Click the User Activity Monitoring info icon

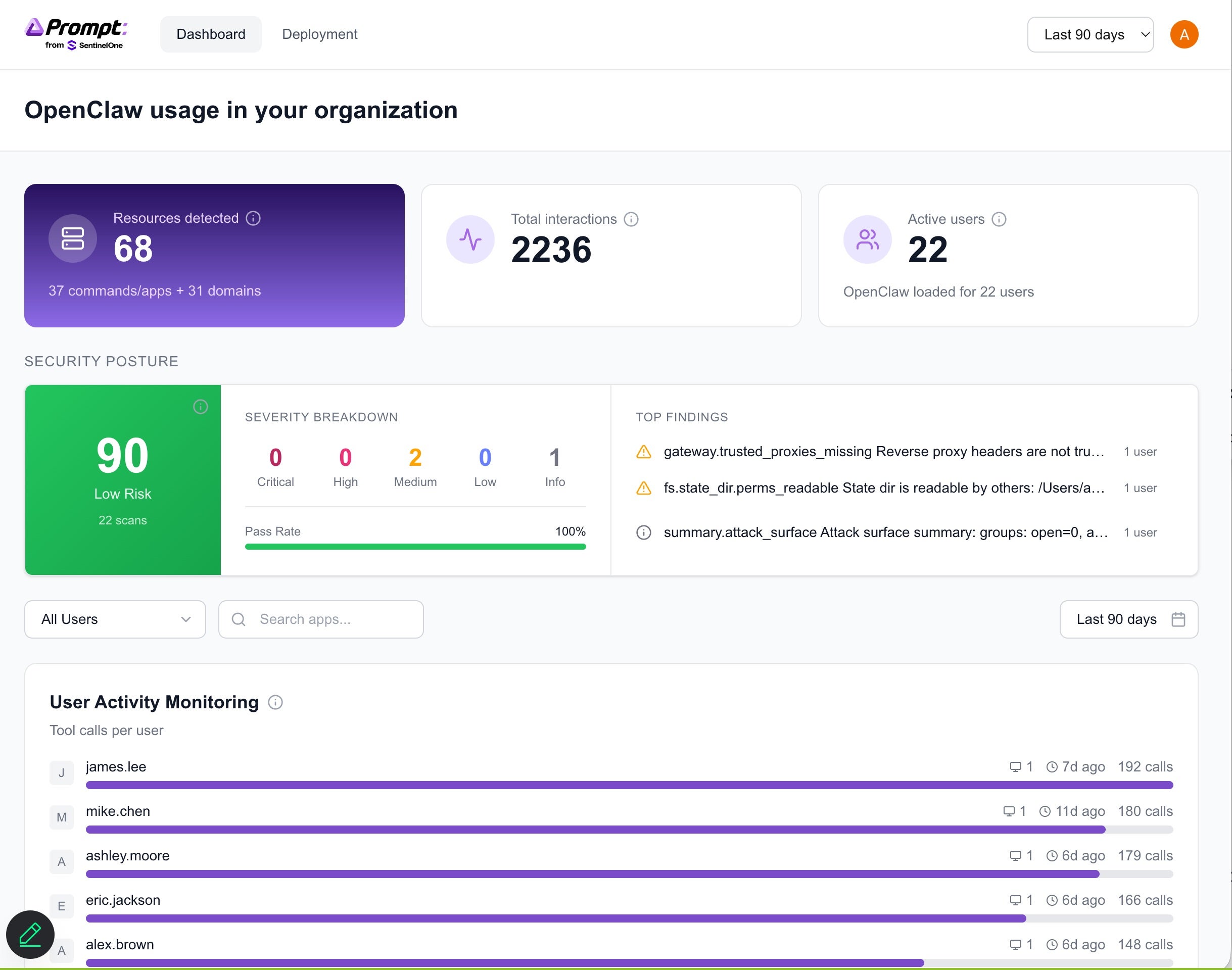275,703
